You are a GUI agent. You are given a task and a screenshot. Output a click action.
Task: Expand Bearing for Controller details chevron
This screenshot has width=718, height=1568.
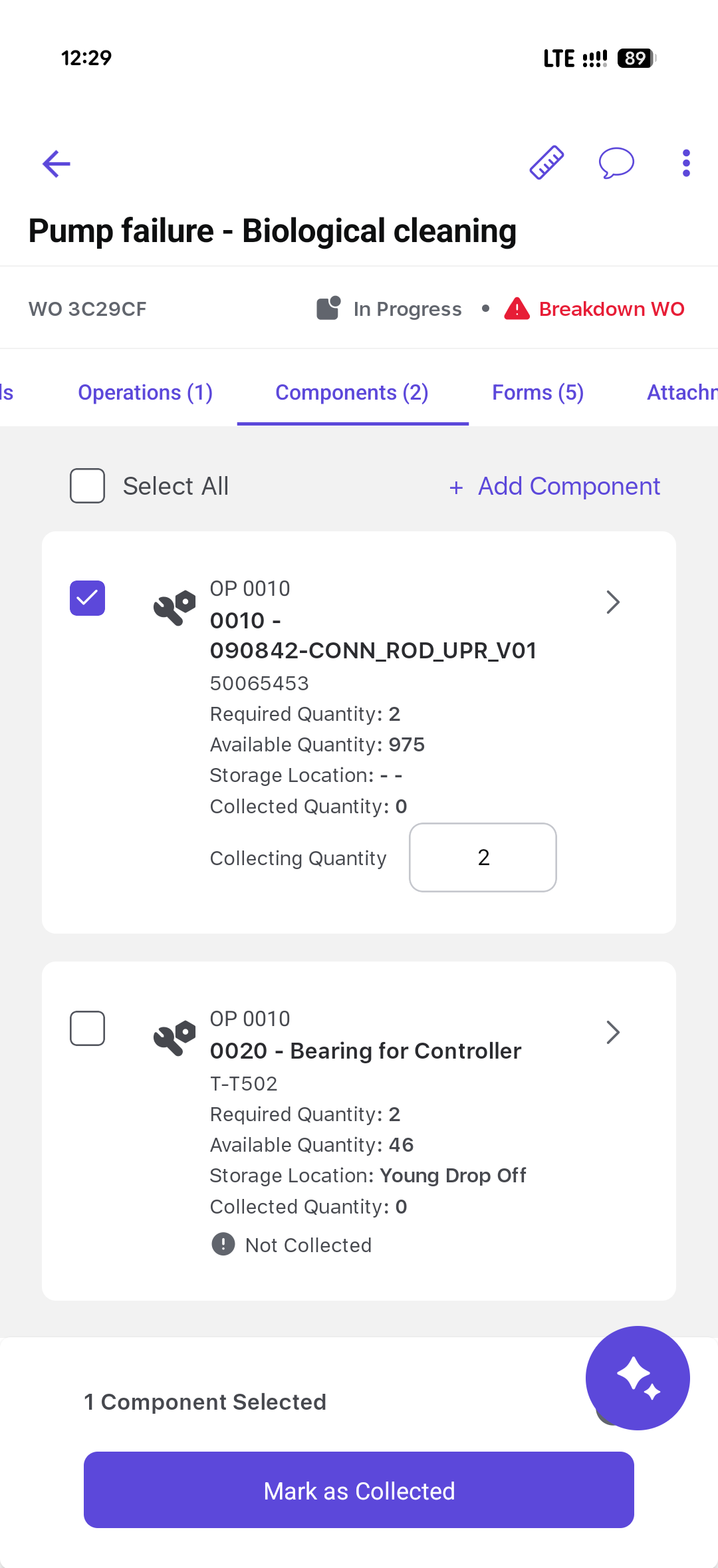613,1032
